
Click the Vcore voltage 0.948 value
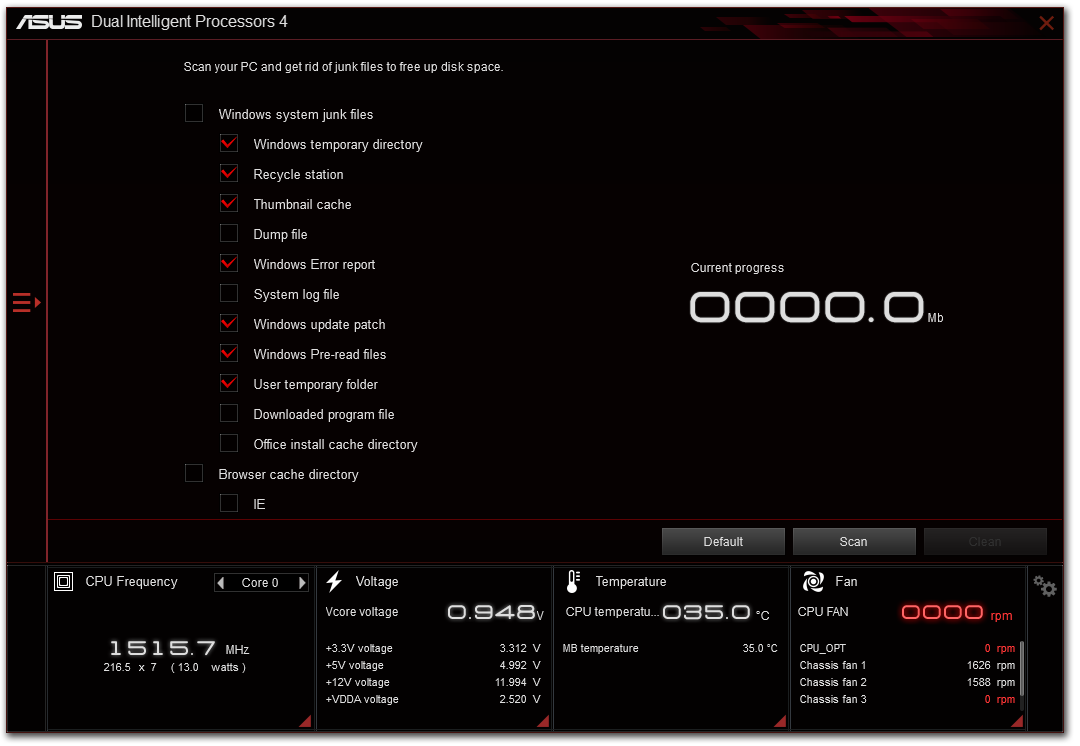pyautogui.click(x=496, y=612)
